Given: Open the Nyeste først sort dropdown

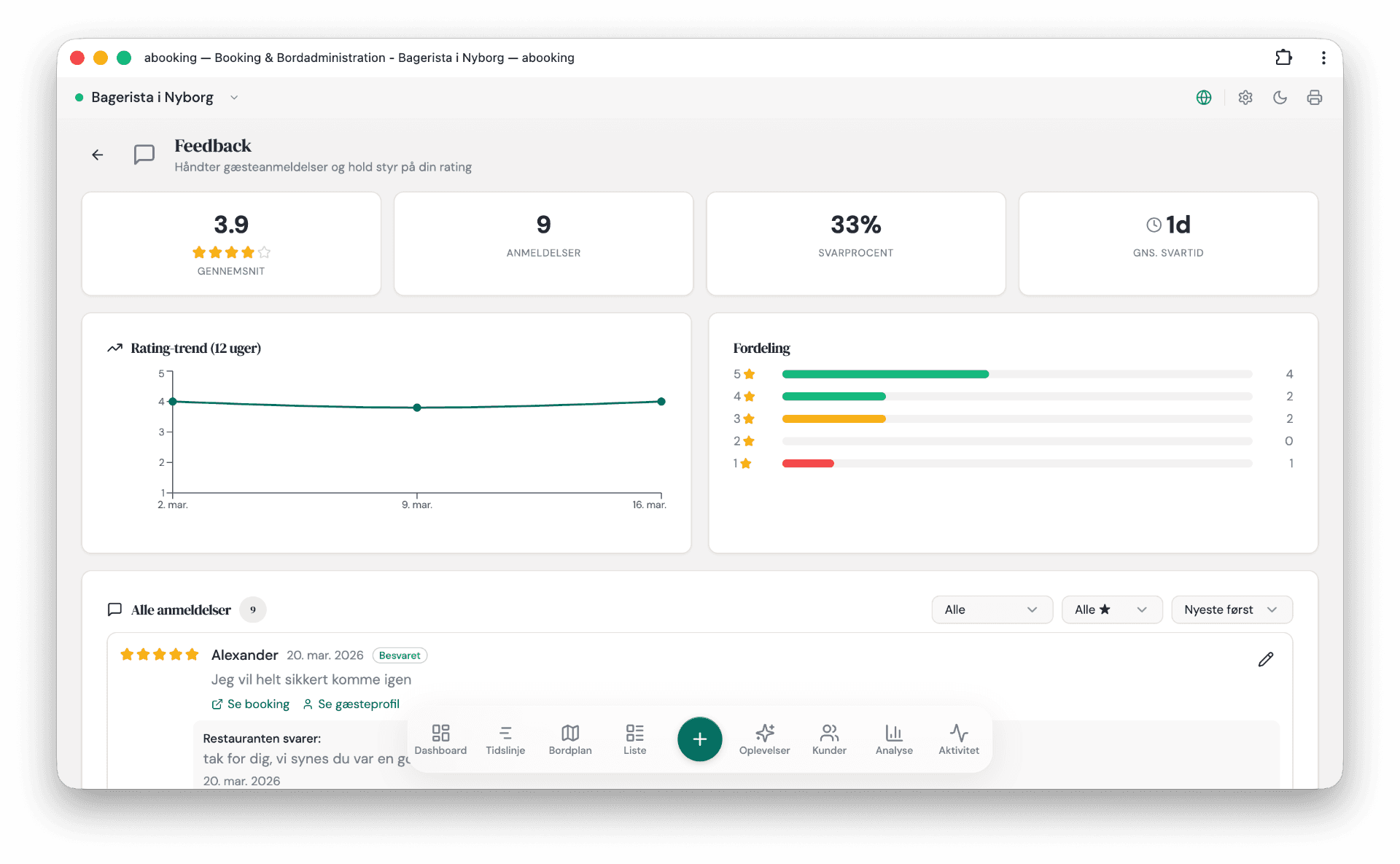Looking at the screenshot, I should [1232, 610].
